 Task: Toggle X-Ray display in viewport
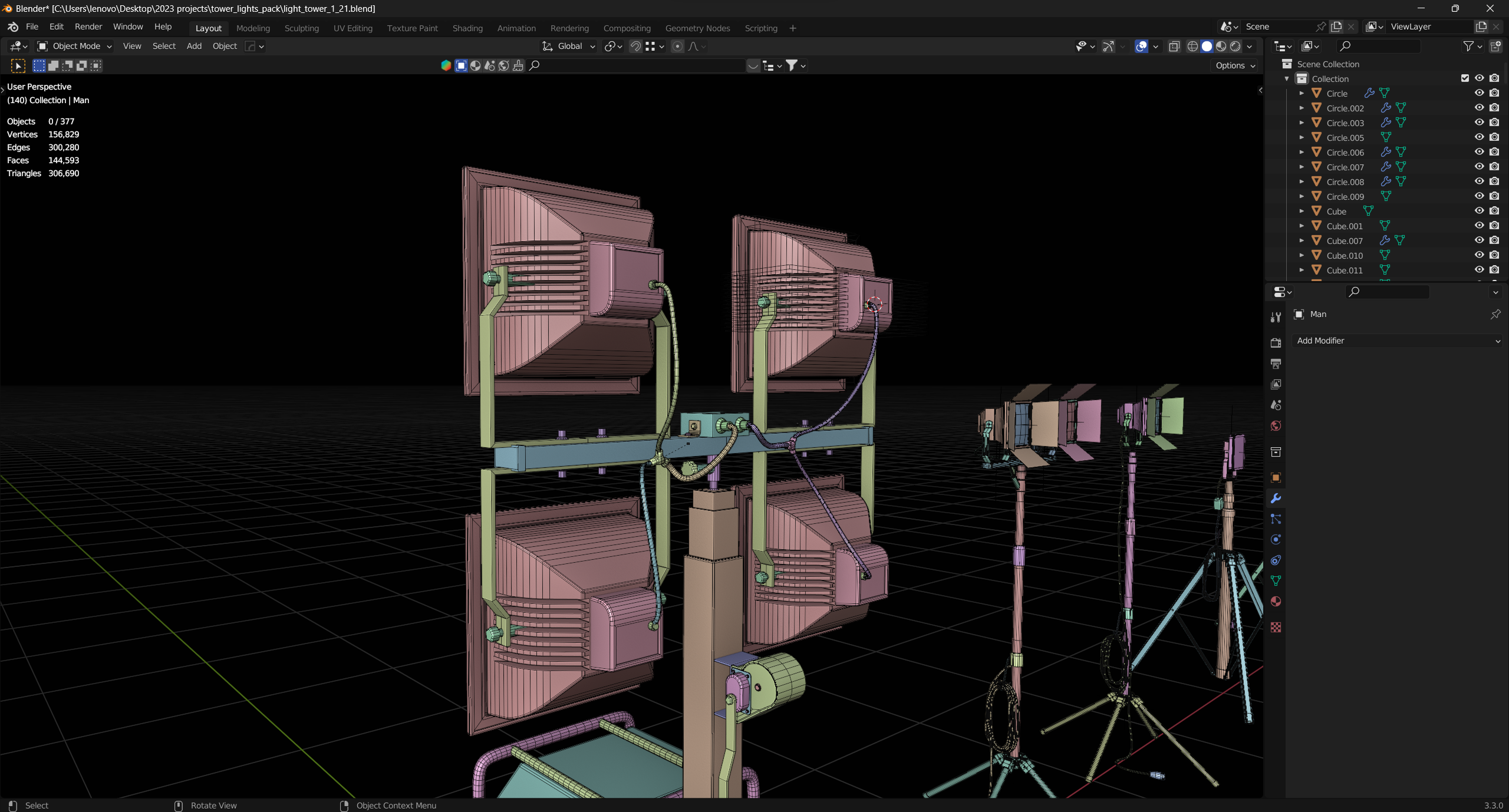click(1174, 46)
